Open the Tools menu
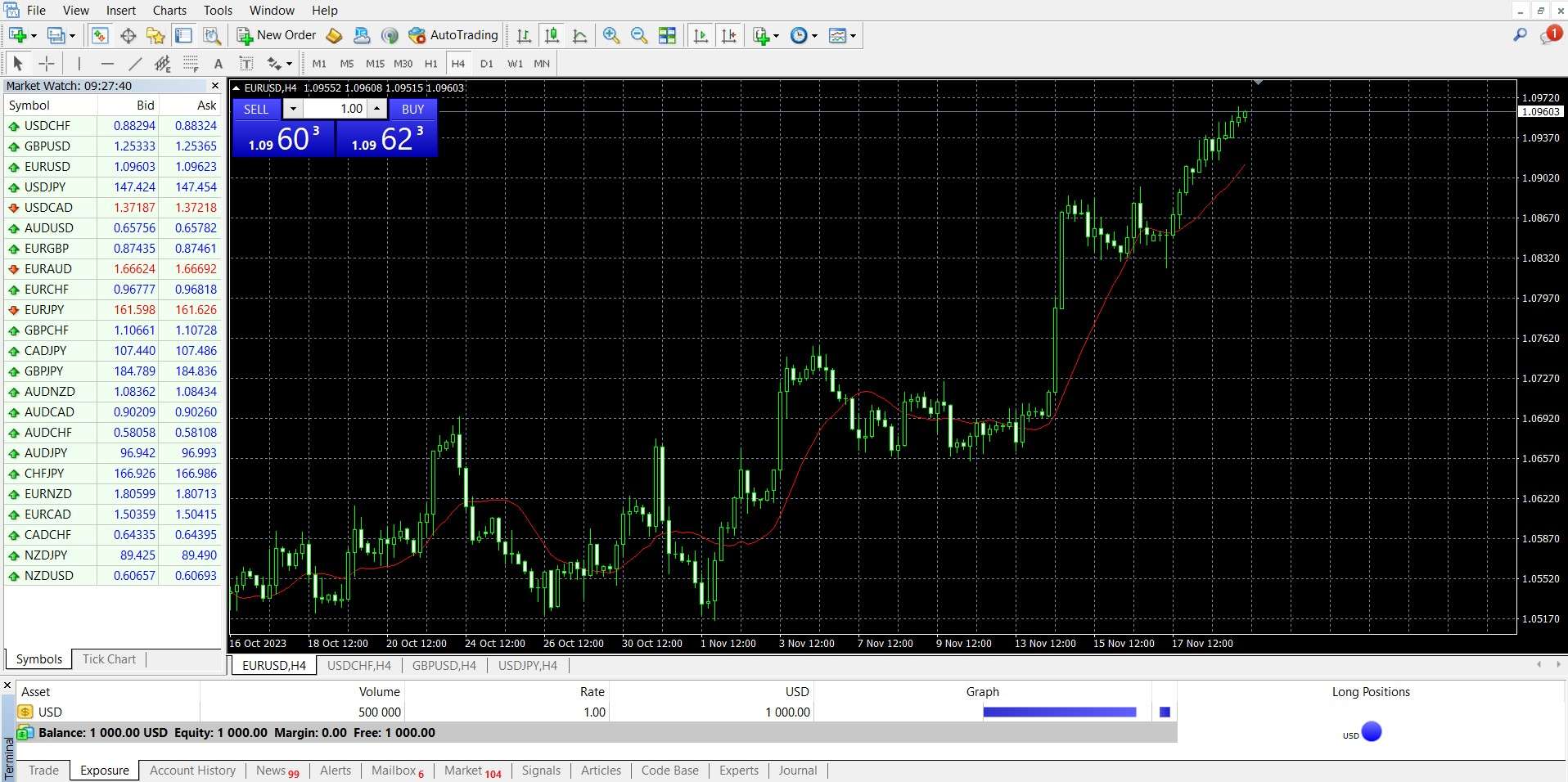1568x782 pixels. tap(218, 11)
